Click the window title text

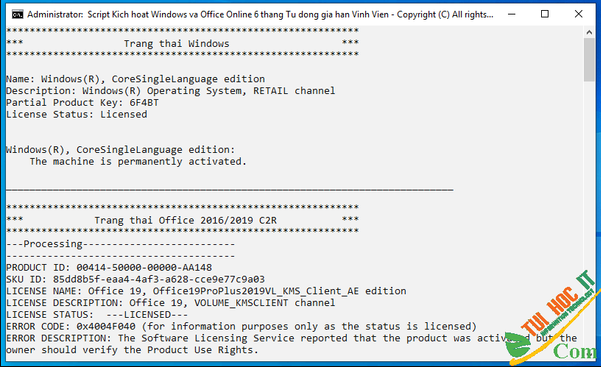260,15
